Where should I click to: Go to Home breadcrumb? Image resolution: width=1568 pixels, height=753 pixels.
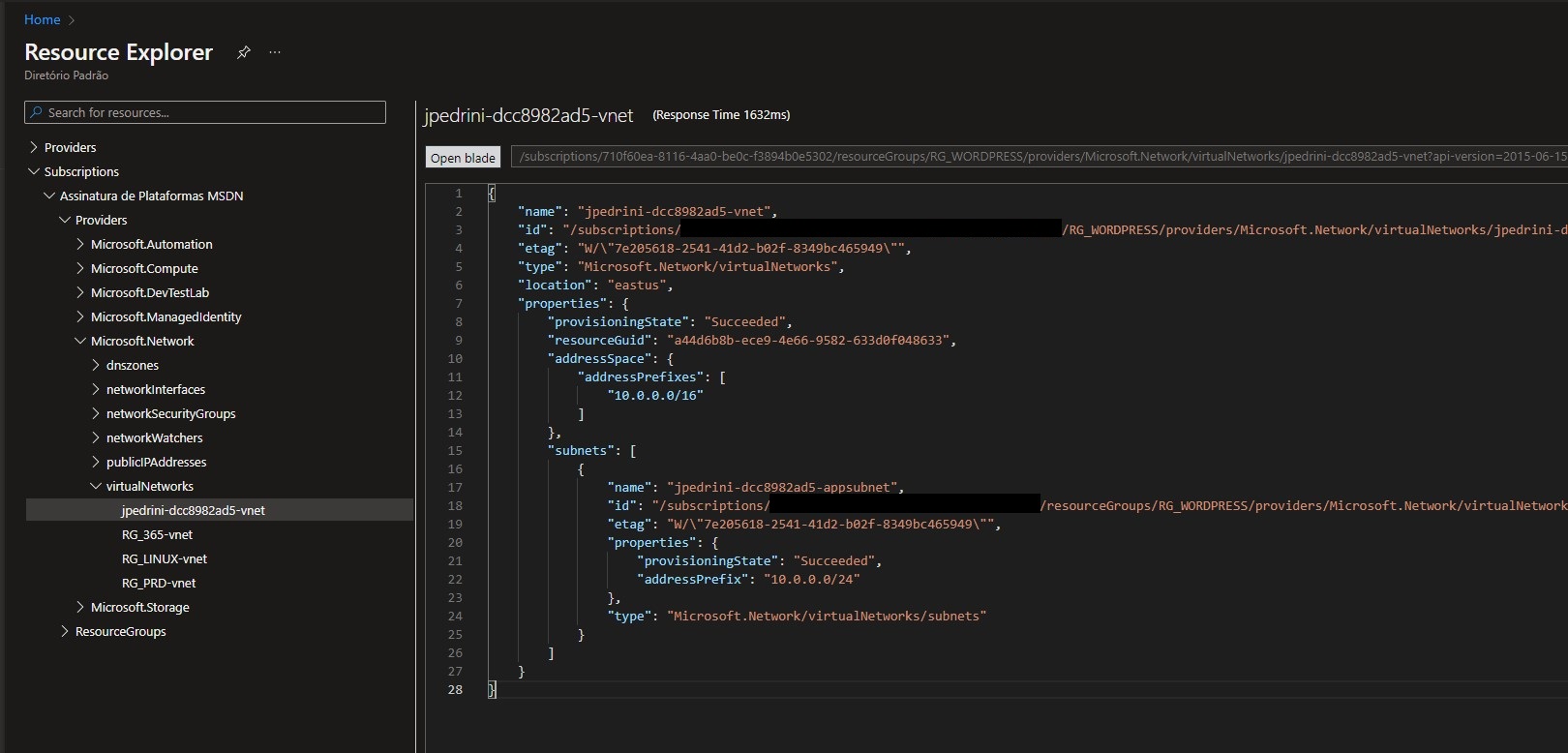(x=42, y=19)
